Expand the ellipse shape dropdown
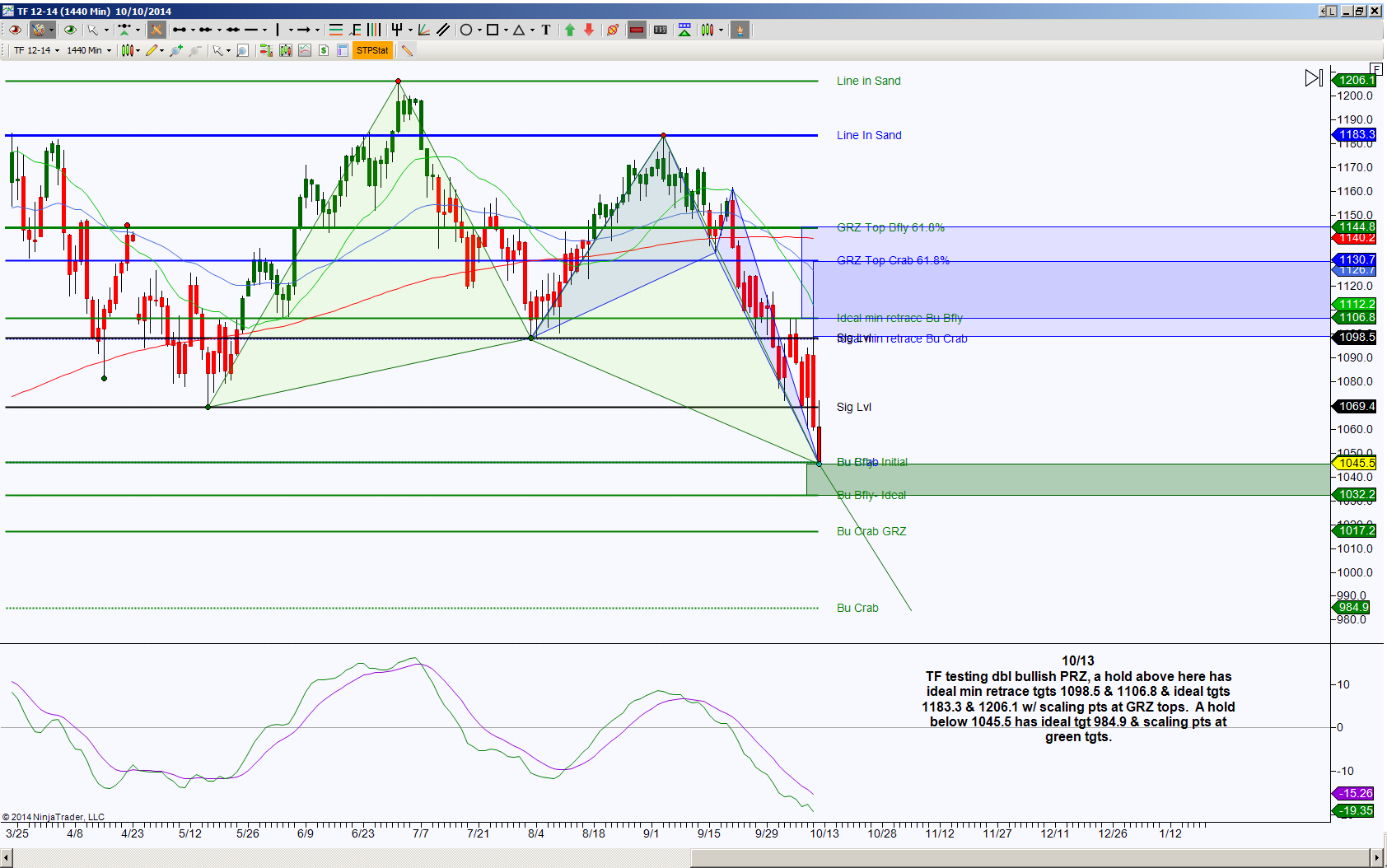 [x=479, y=30]
